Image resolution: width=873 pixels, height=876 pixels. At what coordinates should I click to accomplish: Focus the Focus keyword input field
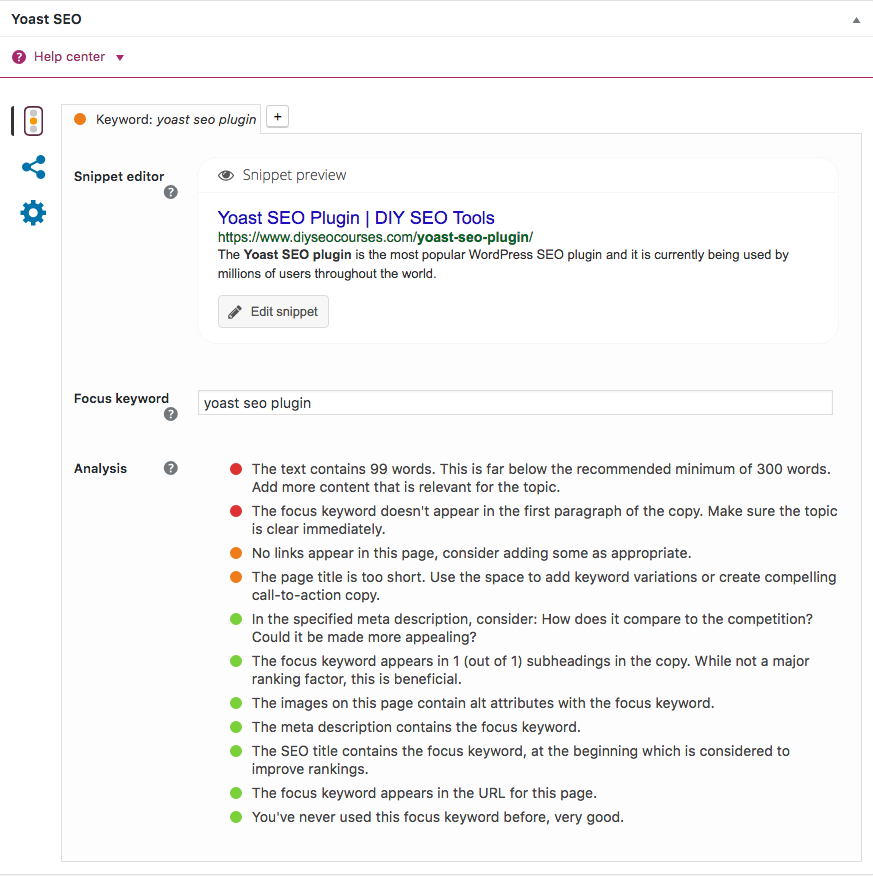[515, 403]
